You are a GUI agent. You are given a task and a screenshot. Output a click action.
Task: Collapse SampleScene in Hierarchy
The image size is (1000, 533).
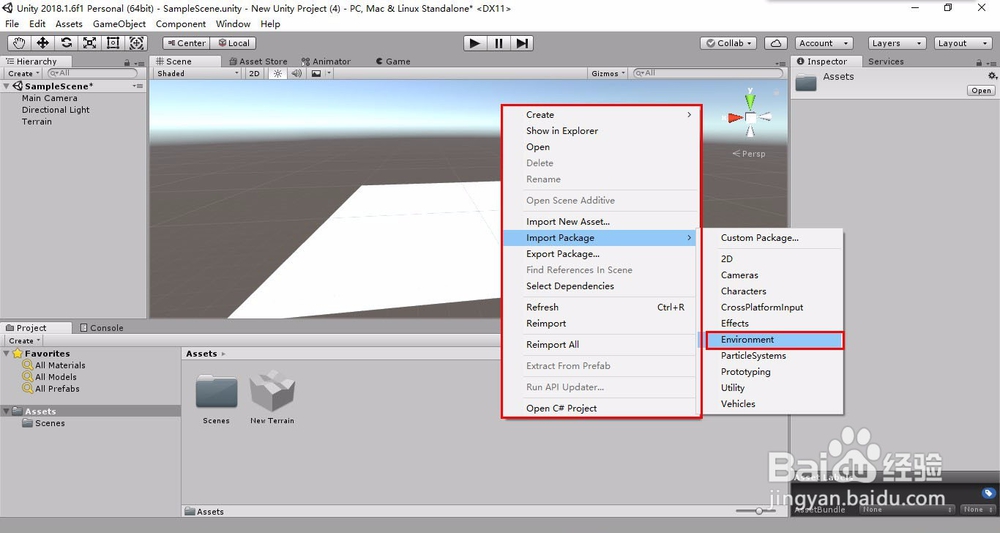click(x=6, y=86)
